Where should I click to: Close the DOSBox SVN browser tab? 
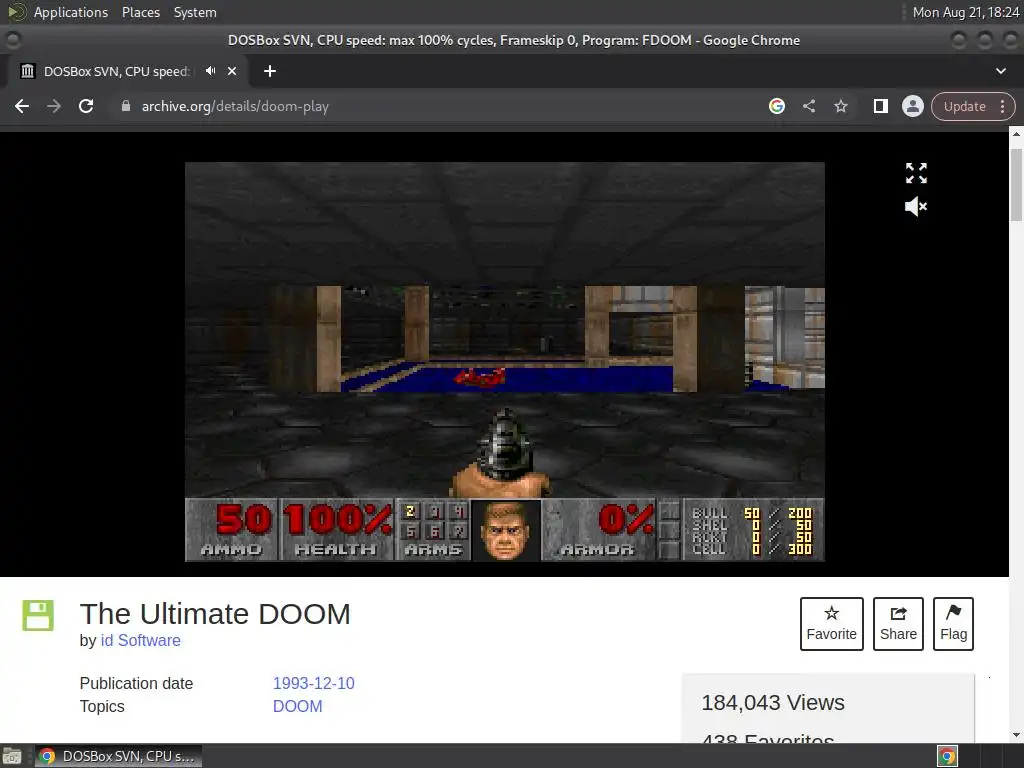coord(232,71)
